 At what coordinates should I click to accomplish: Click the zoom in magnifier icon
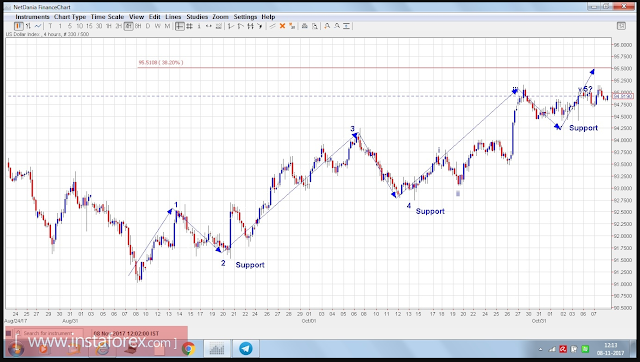click(x=327, y=26)
